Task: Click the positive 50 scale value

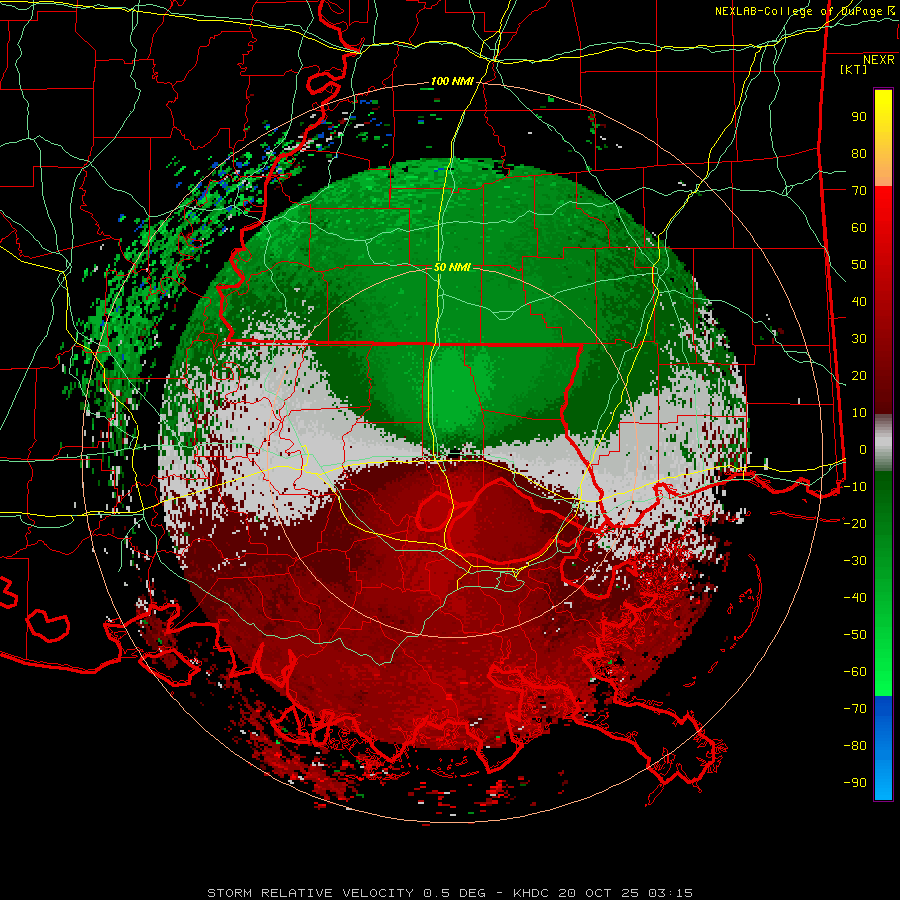Action: pos(859,265)
